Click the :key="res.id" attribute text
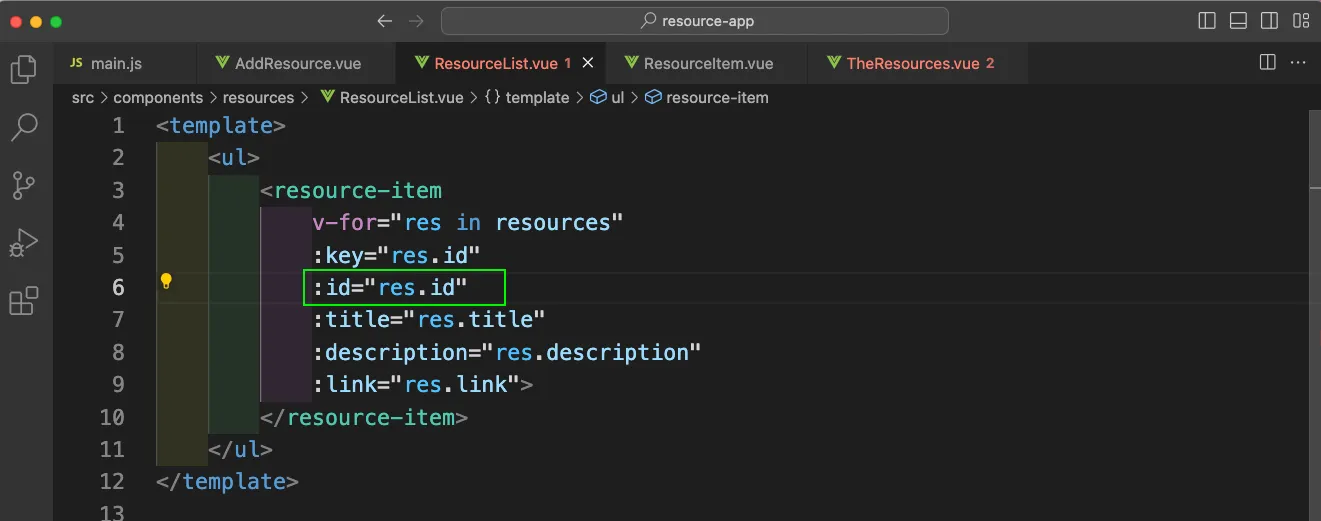Screen dimensions: 1321x521 point(397,254)
